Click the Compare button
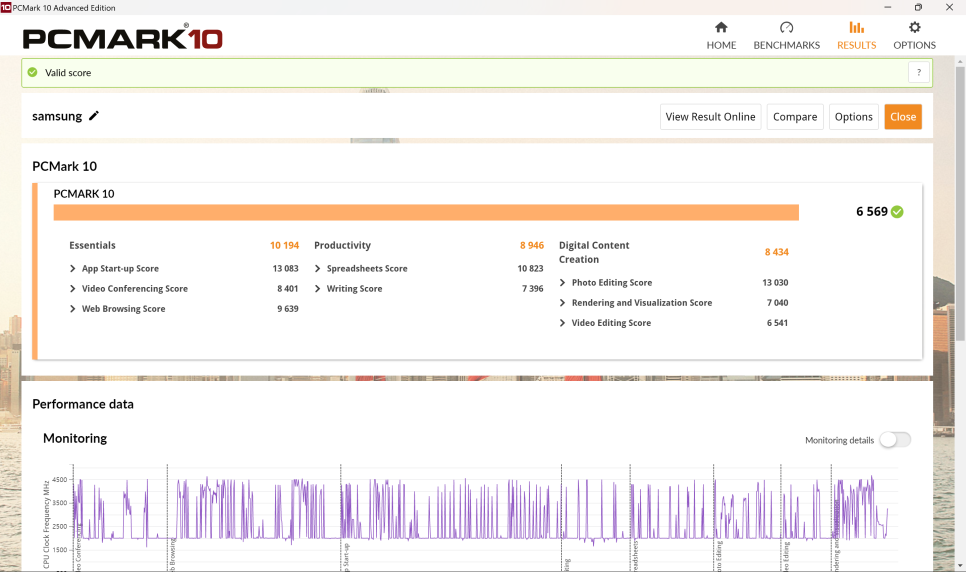 795,116
